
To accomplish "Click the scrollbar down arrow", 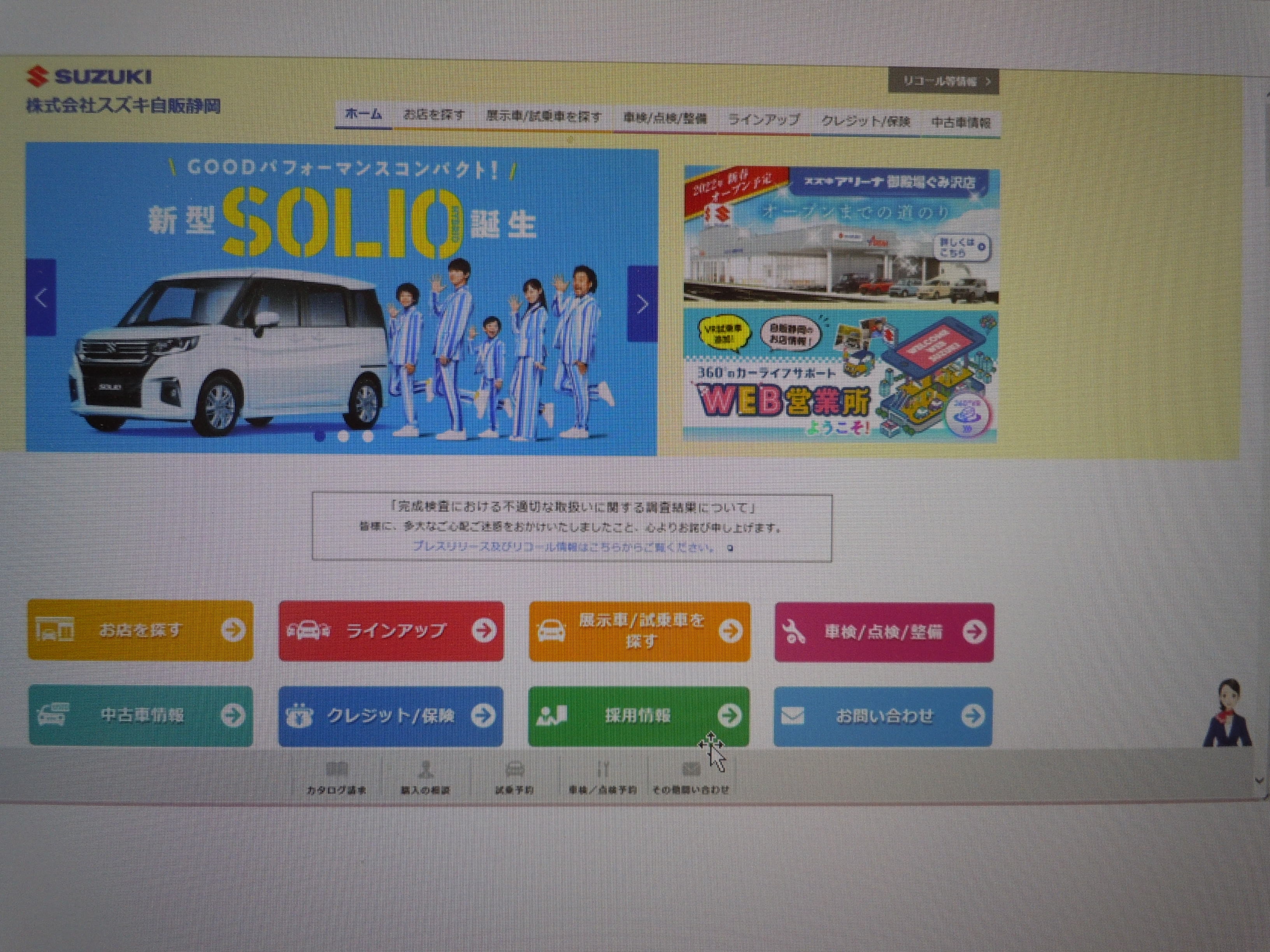I will (x=1259, y=780).
